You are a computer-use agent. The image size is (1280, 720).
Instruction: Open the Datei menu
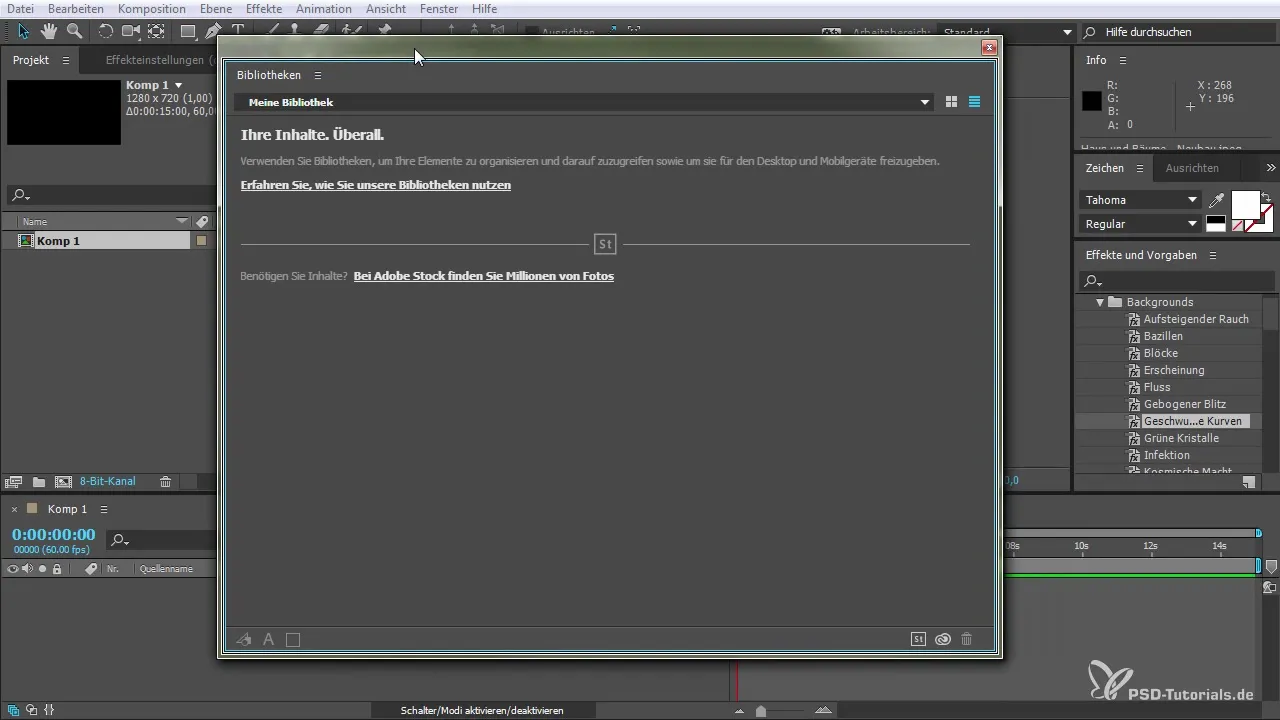point(20,8)
